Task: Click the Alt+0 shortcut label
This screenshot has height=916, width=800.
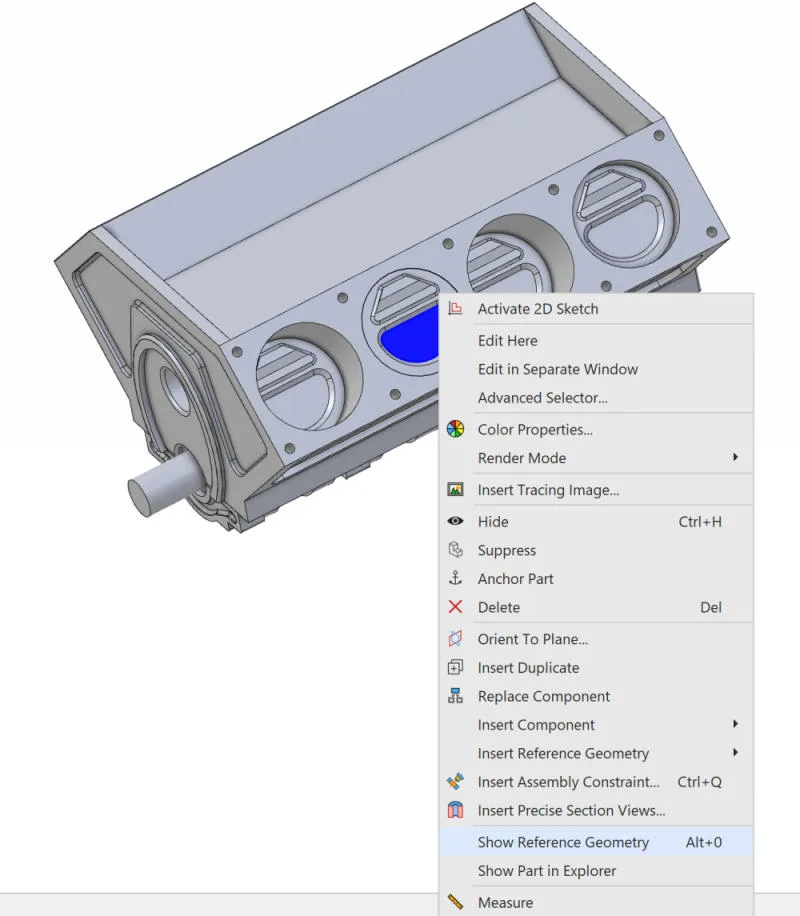Action: point(704,842)
